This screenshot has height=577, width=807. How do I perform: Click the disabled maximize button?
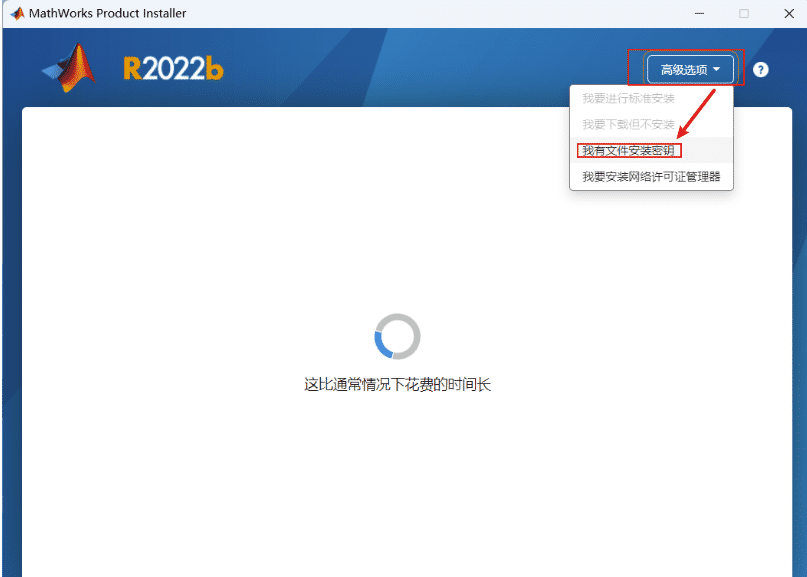pos(744,13)
